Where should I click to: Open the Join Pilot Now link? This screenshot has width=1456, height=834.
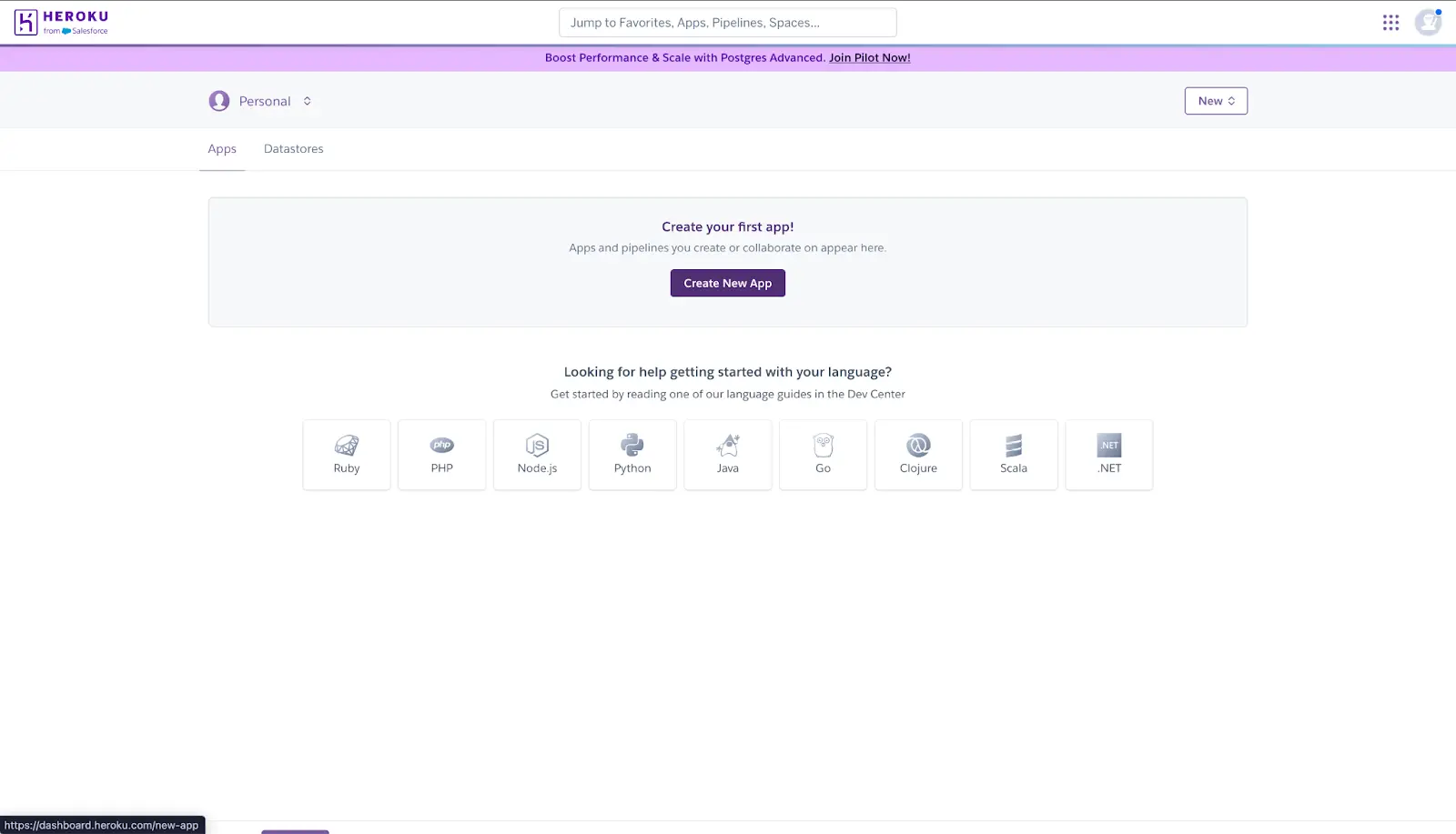tap(869, 57)
